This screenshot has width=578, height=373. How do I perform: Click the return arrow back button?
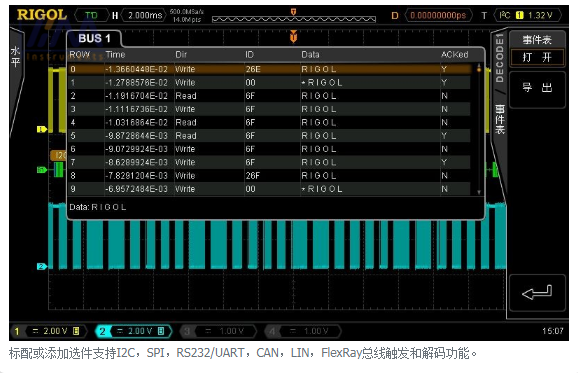[537, 293]
